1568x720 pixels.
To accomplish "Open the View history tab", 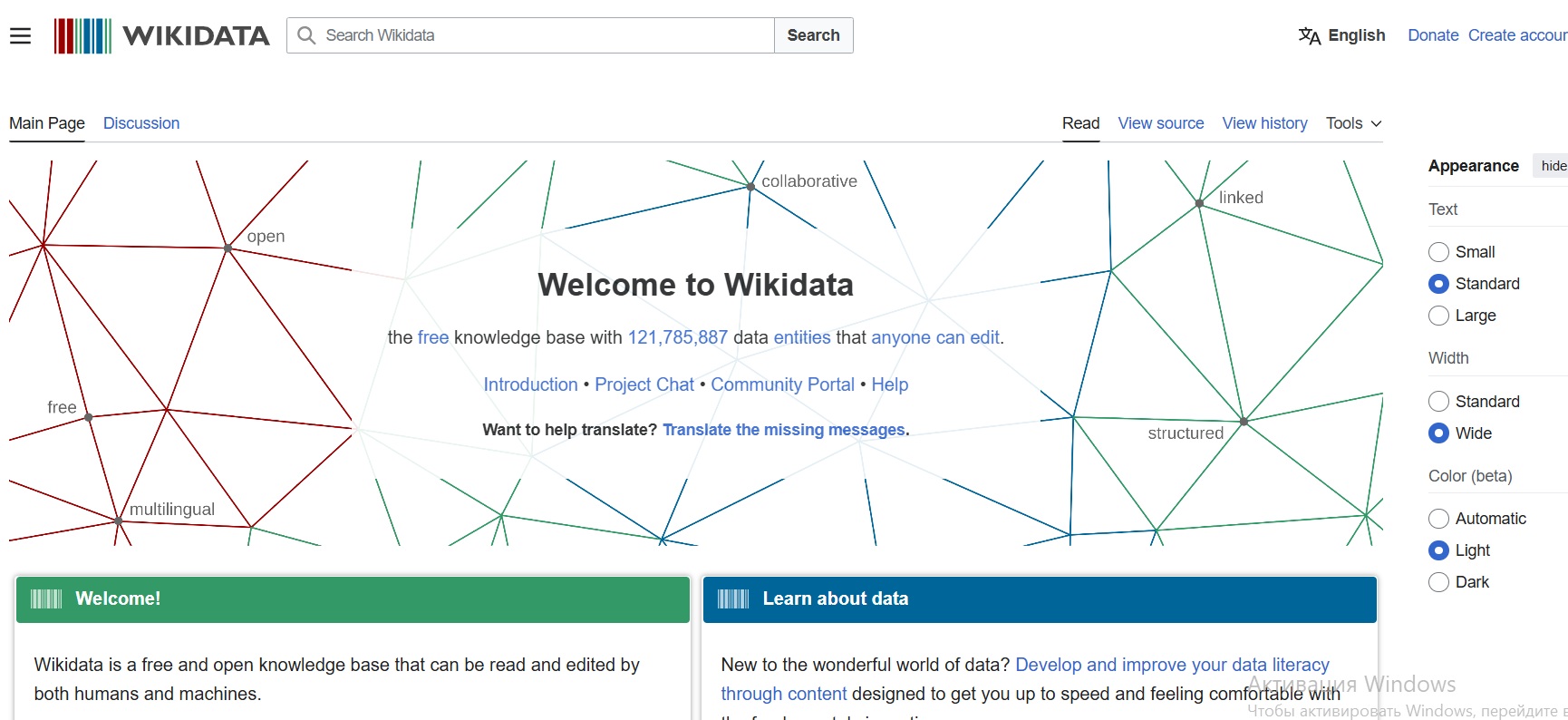I will (x=1264, y=123).
